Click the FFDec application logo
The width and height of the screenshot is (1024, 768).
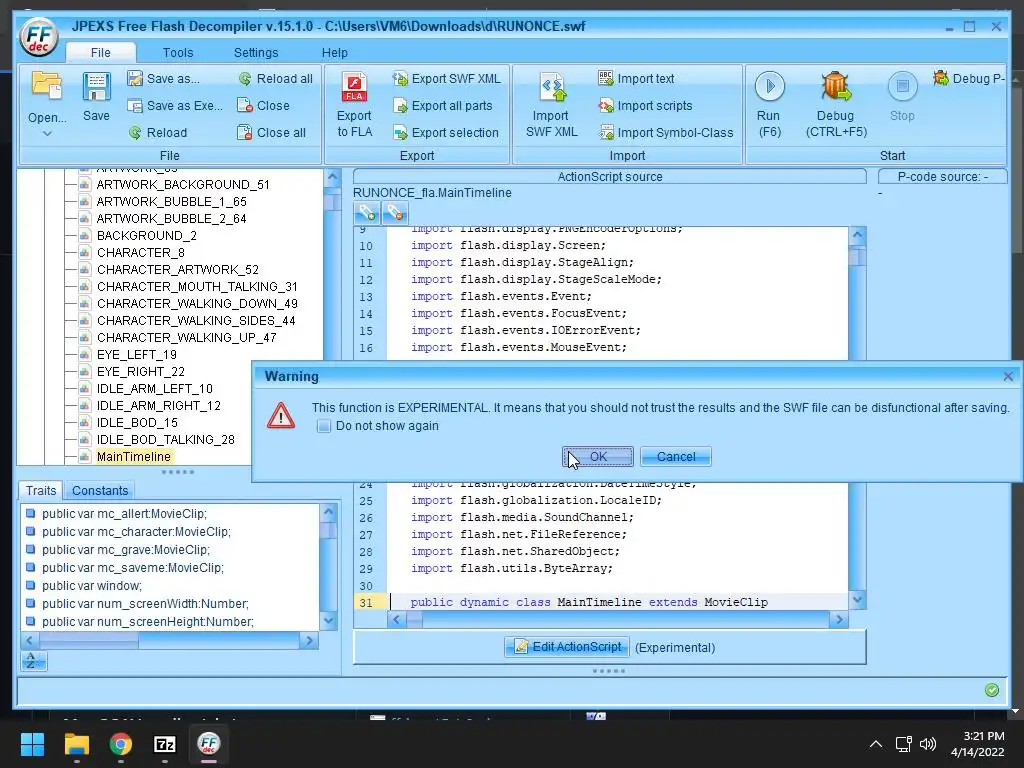pos(39,37)
